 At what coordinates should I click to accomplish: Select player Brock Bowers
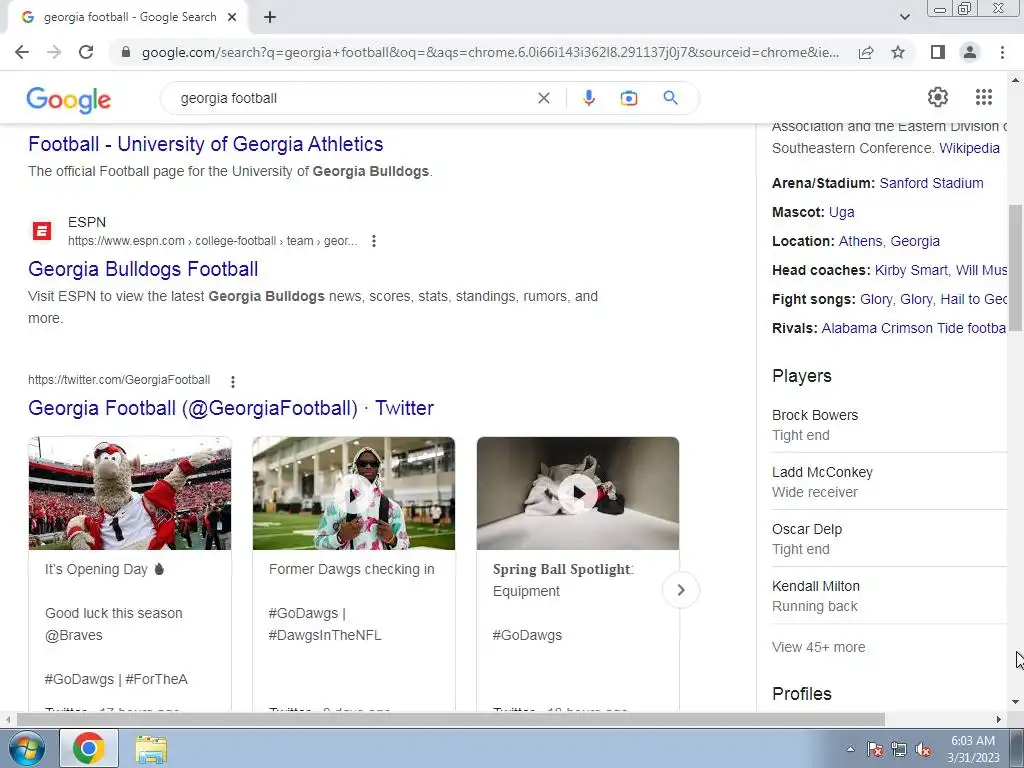pyautogui.click(x=815, y=415)
